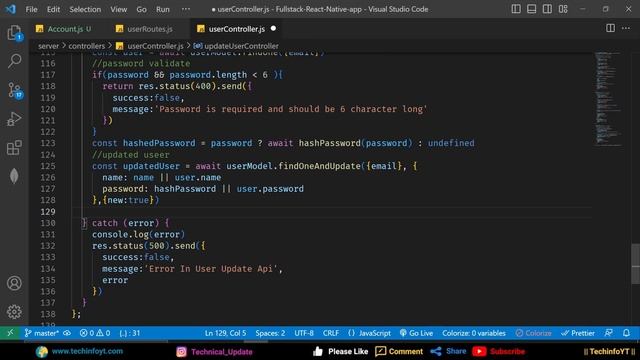The width and height of the screenshot is (640, 360).
Task: Click Colorize: 0 variables status item
Action: pyautogui.click(x=474, y=333)
